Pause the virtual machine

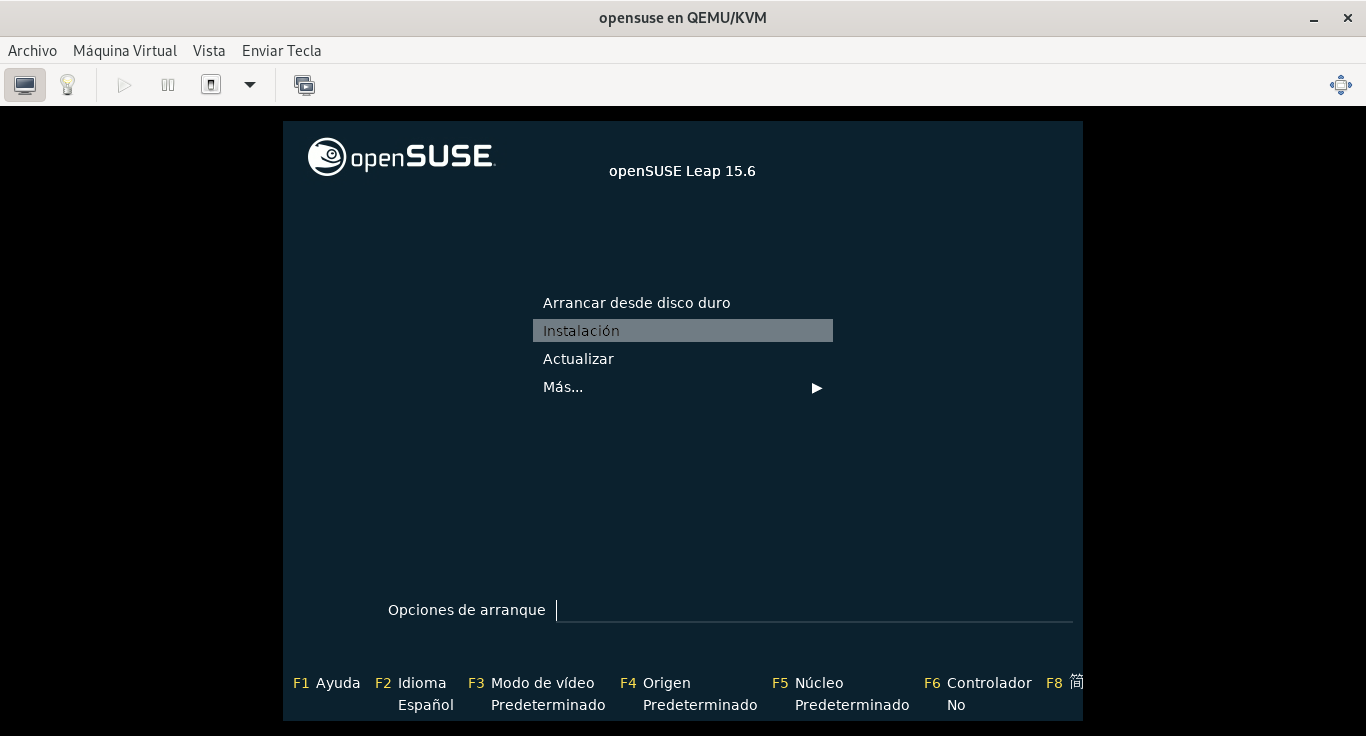coord(168,85)
